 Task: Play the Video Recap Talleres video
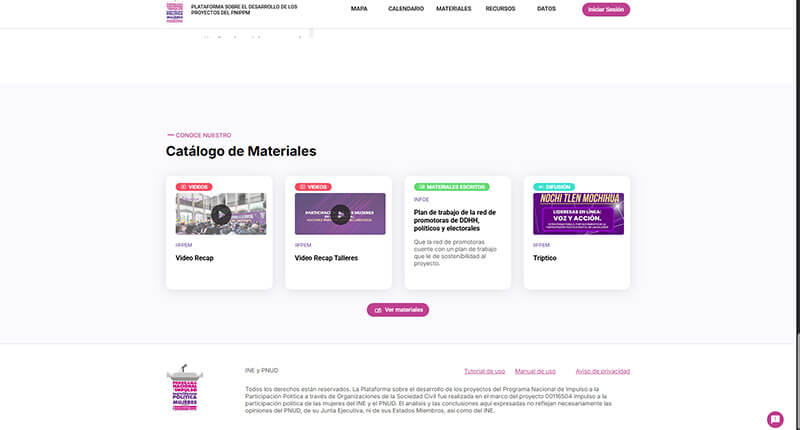[x=340, y=214]
